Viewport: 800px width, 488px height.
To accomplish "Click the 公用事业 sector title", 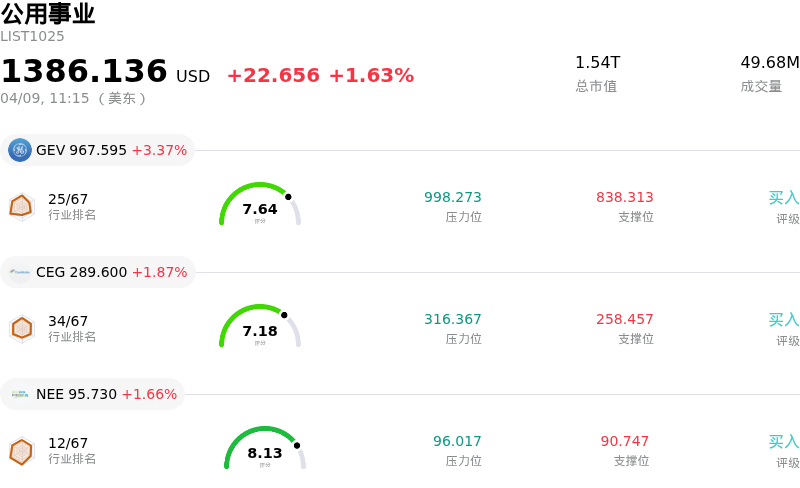I will click(48, 14).
